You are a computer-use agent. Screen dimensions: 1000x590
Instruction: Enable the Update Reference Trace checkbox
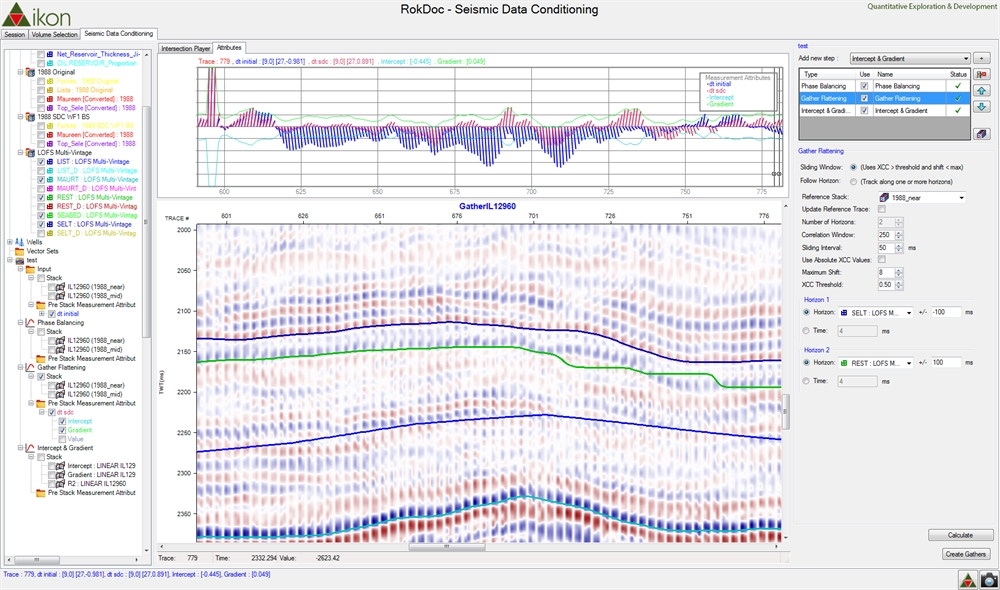pos(881,209)
